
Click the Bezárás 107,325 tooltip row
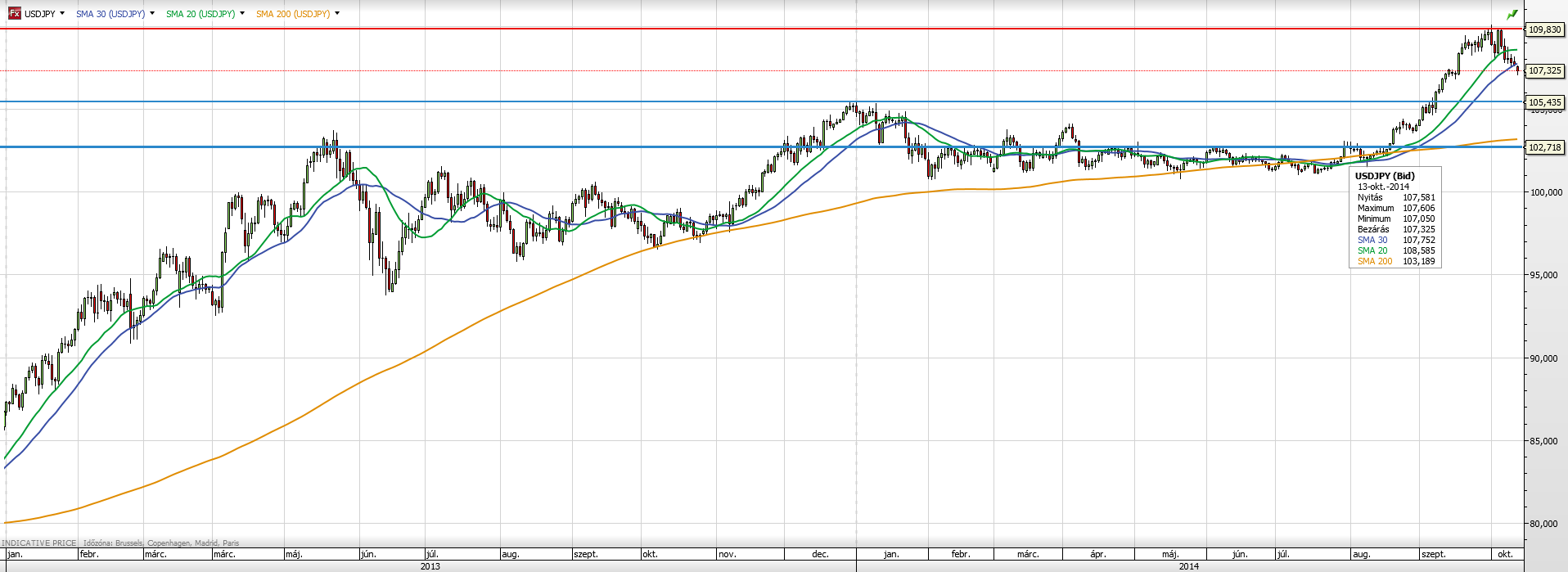[x=1396, y=229]
